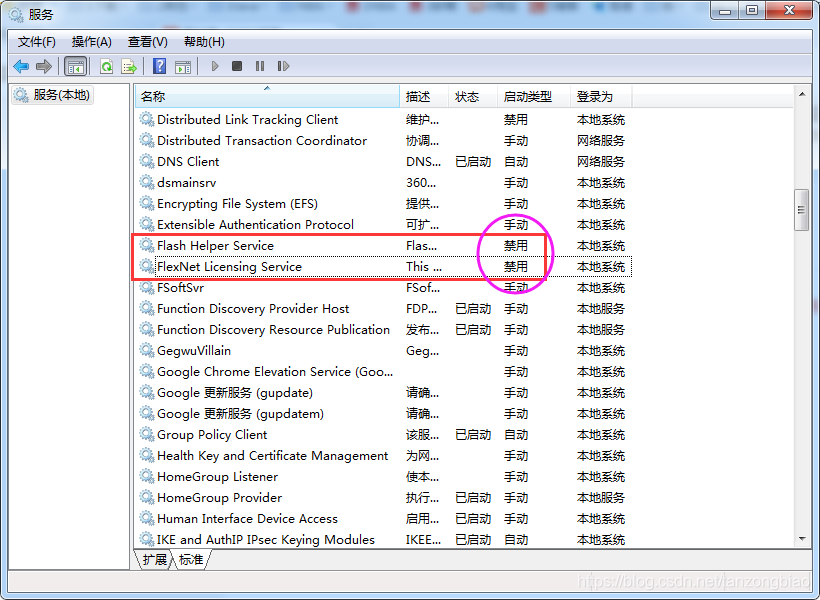Toggle the show/hide console tree icon
The height and width of the screenshot is (600, 820).
point(75,66)
